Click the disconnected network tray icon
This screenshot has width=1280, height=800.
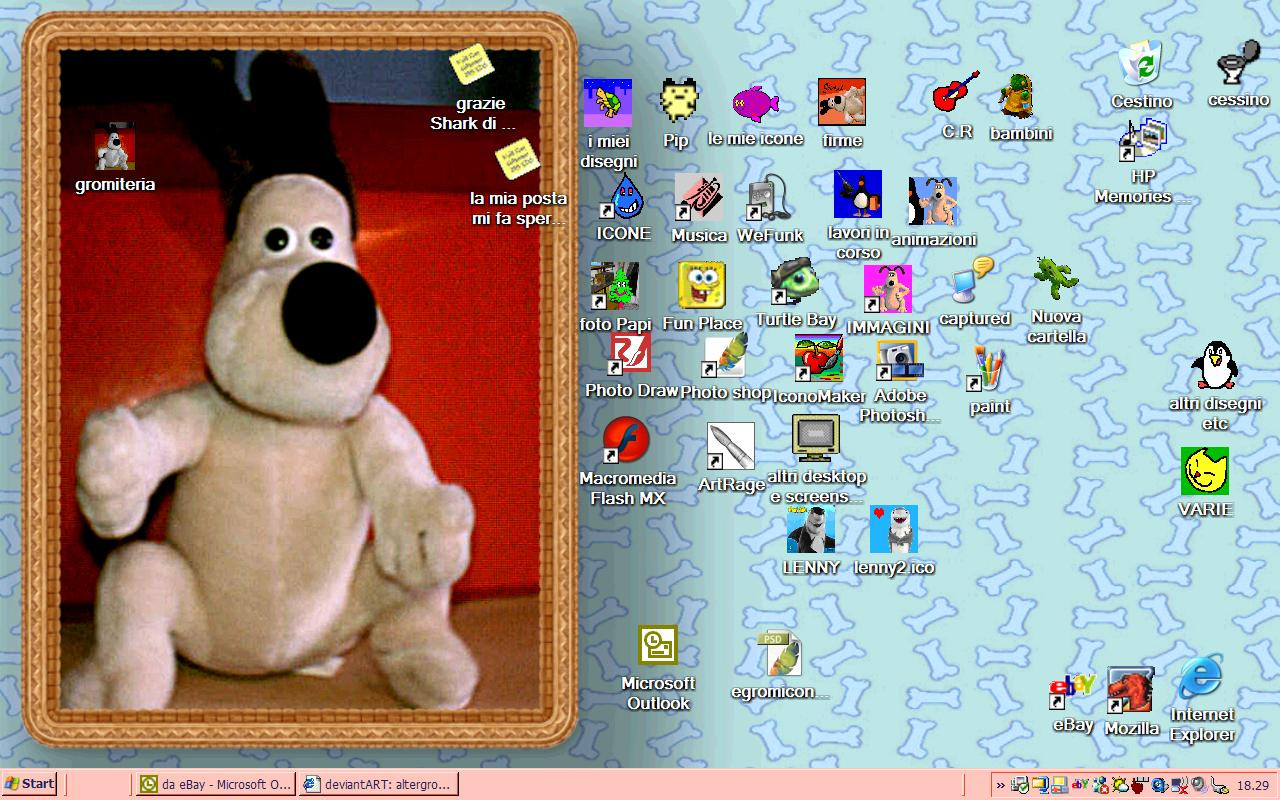click(x=1179, y=785)
